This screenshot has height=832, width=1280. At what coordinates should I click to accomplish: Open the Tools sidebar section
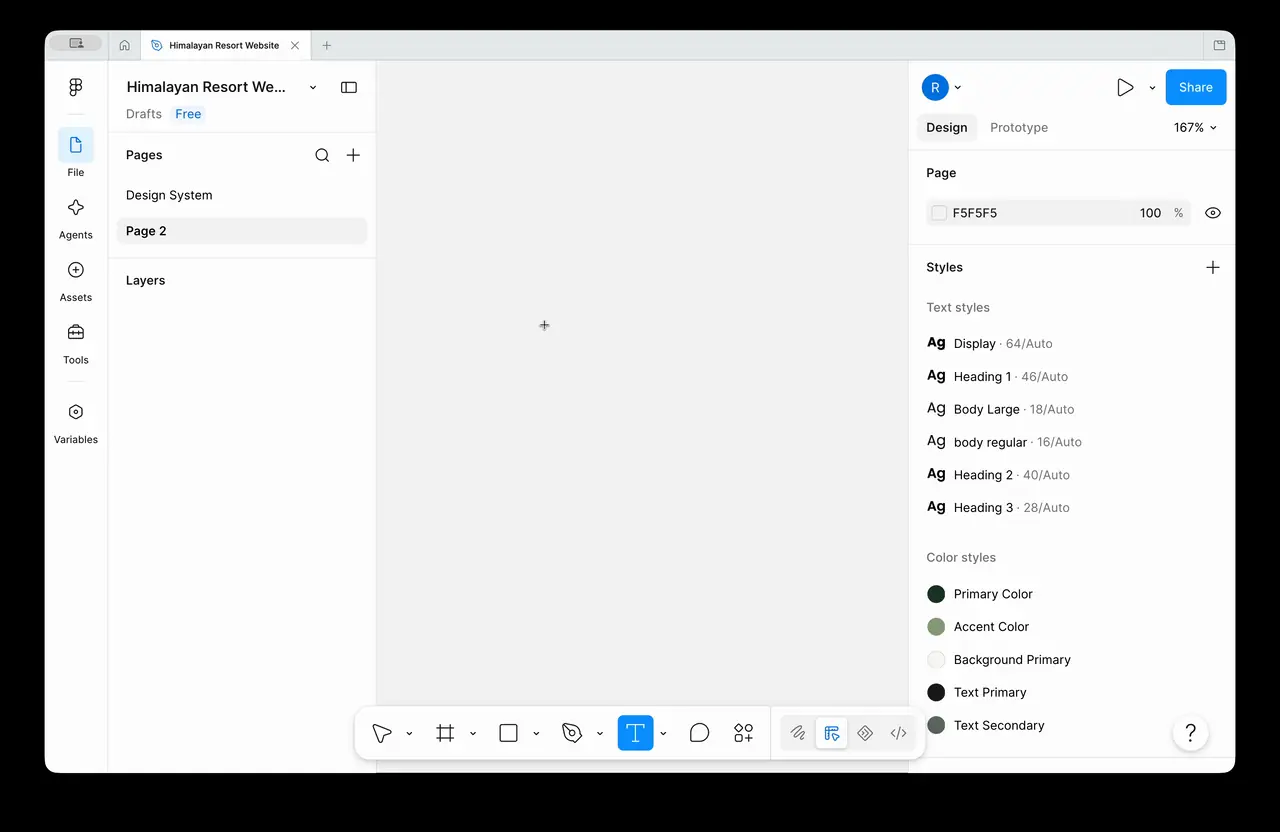[x=76, y=332]
